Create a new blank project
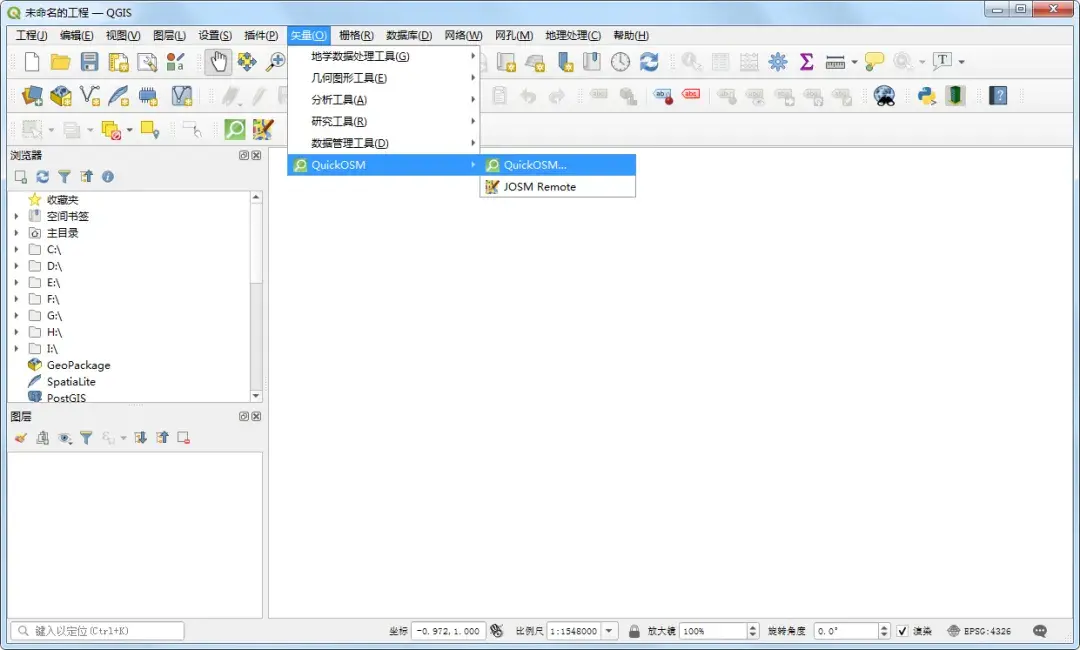The width and height of the screenshot is (1080, 650). click(x=30, y=61)
